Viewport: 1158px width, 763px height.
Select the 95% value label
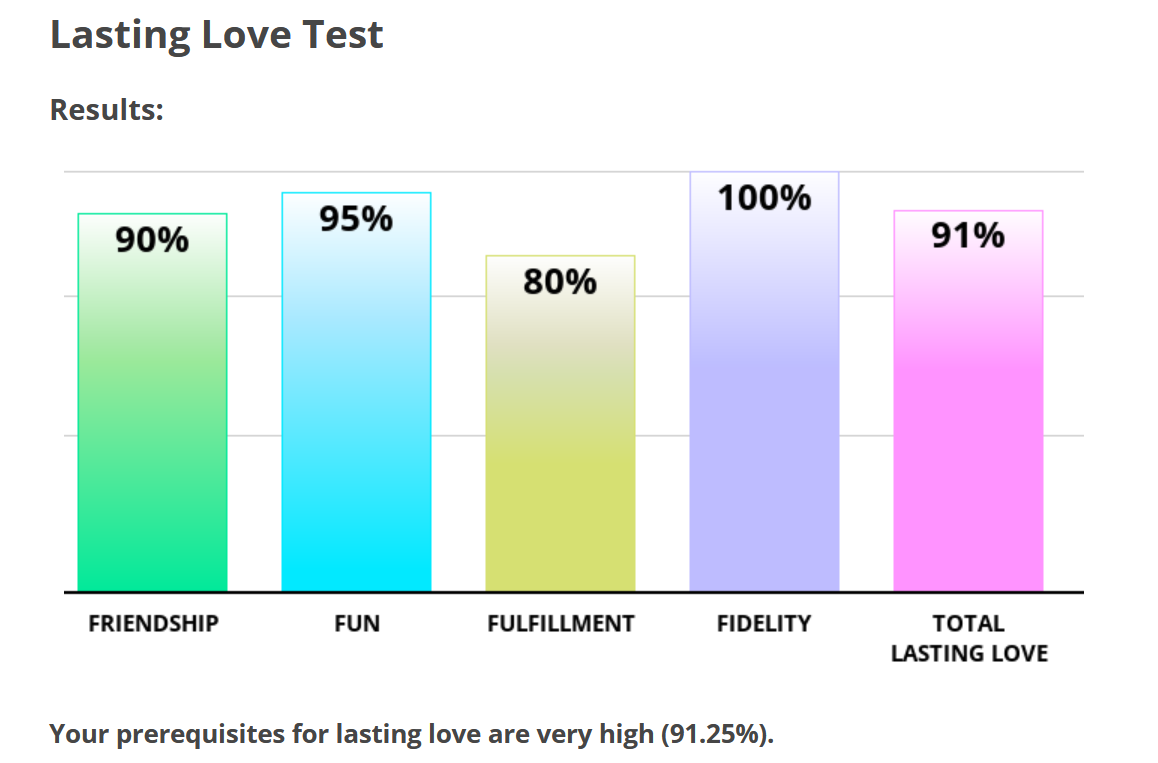(x=356, y=219)
